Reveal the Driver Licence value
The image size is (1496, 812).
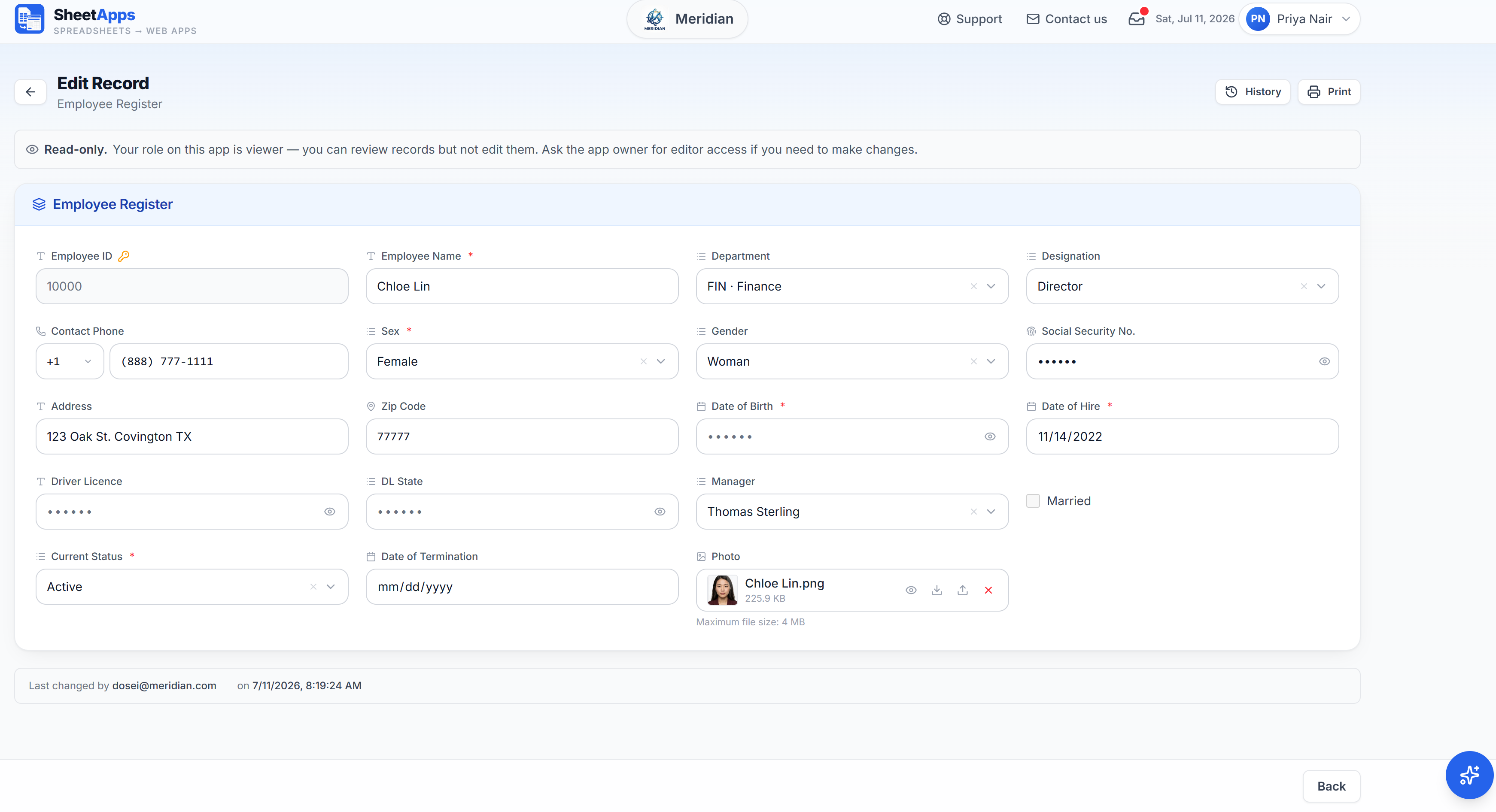click(x=330, y=511)
